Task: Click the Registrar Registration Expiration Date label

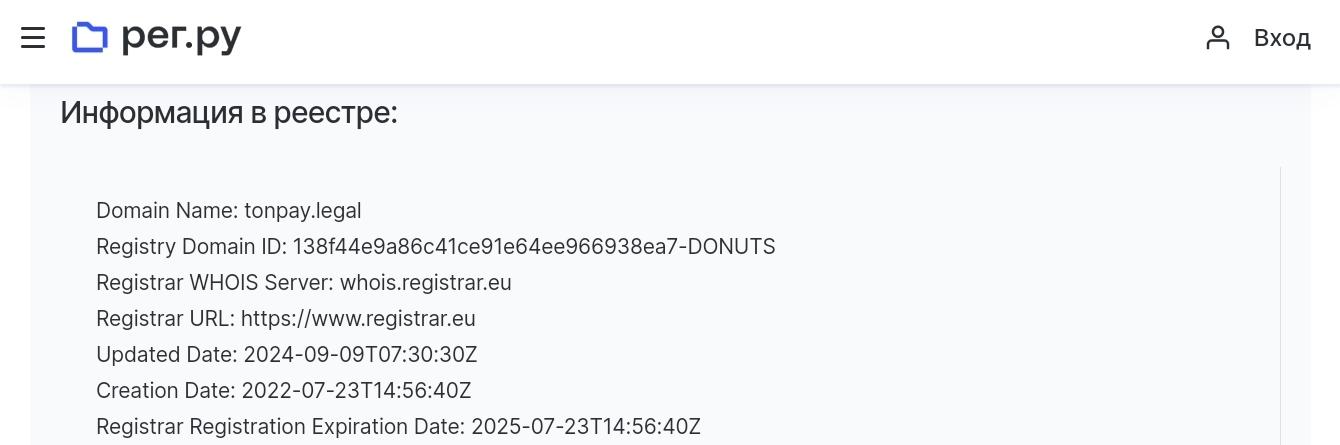Action: click(x=280, y=427)
